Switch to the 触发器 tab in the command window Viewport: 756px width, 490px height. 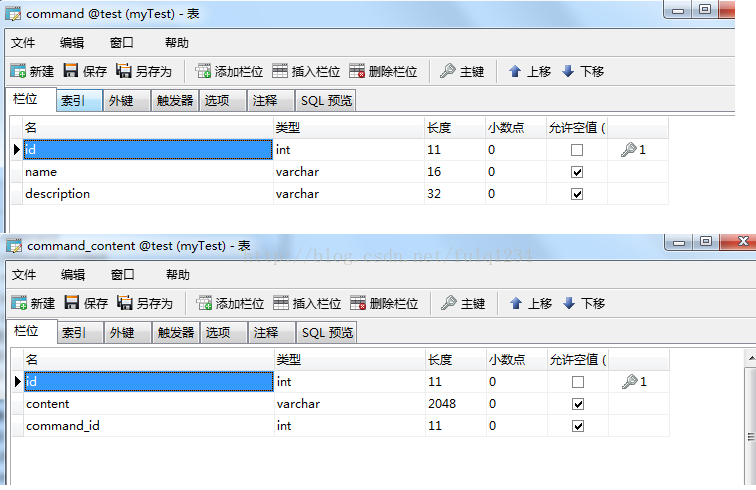click(175, 100)
